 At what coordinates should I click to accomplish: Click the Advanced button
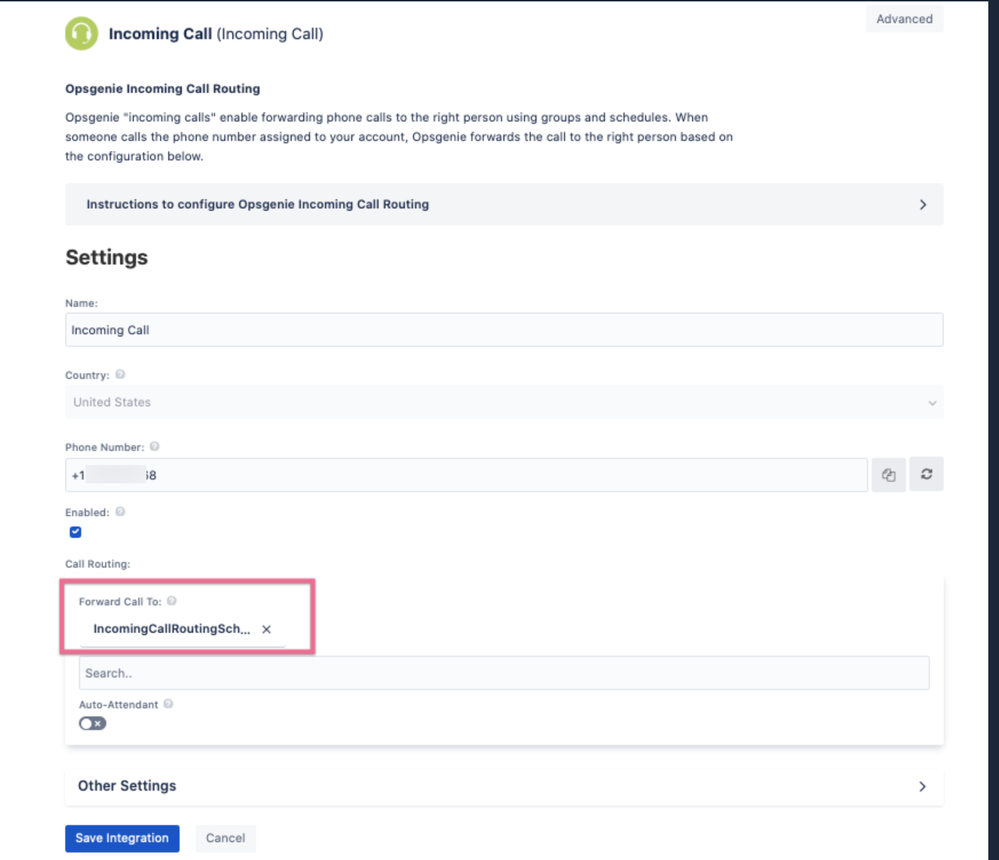tap(904, 19)
